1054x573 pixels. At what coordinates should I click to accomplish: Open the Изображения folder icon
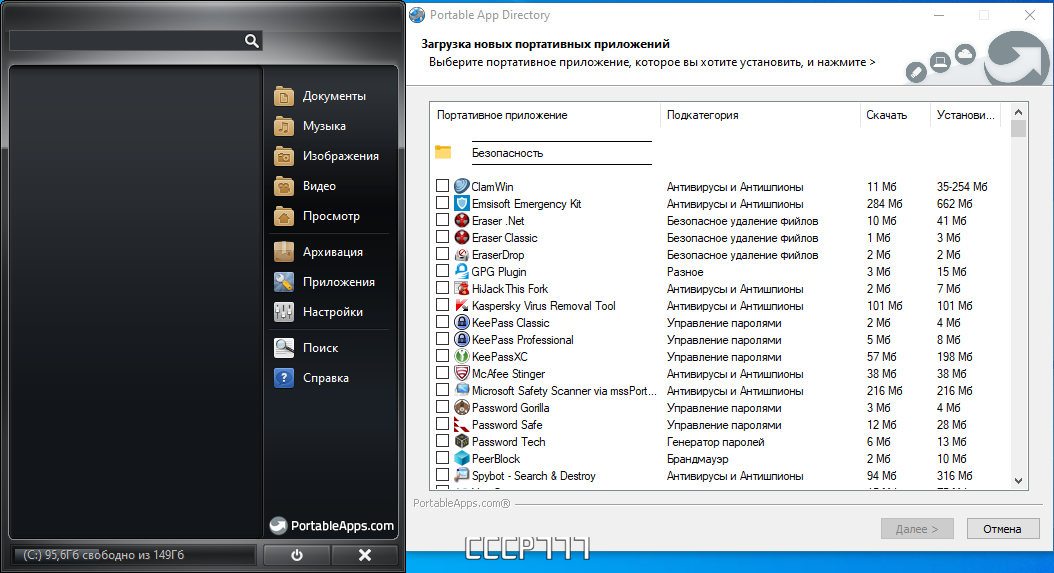(284, 156)
